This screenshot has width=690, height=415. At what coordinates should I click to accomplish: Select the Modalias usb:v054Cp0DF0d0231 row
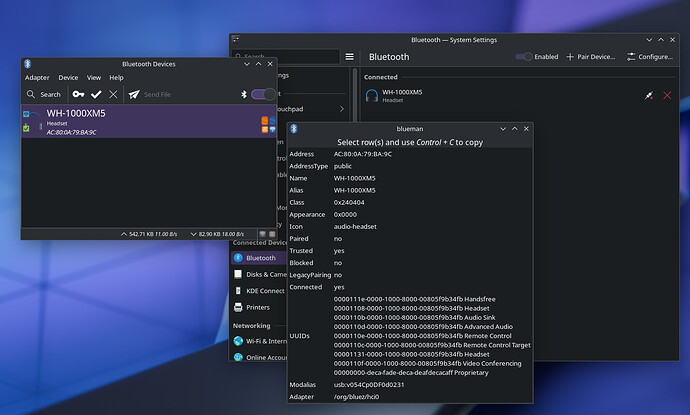[410, 385]
